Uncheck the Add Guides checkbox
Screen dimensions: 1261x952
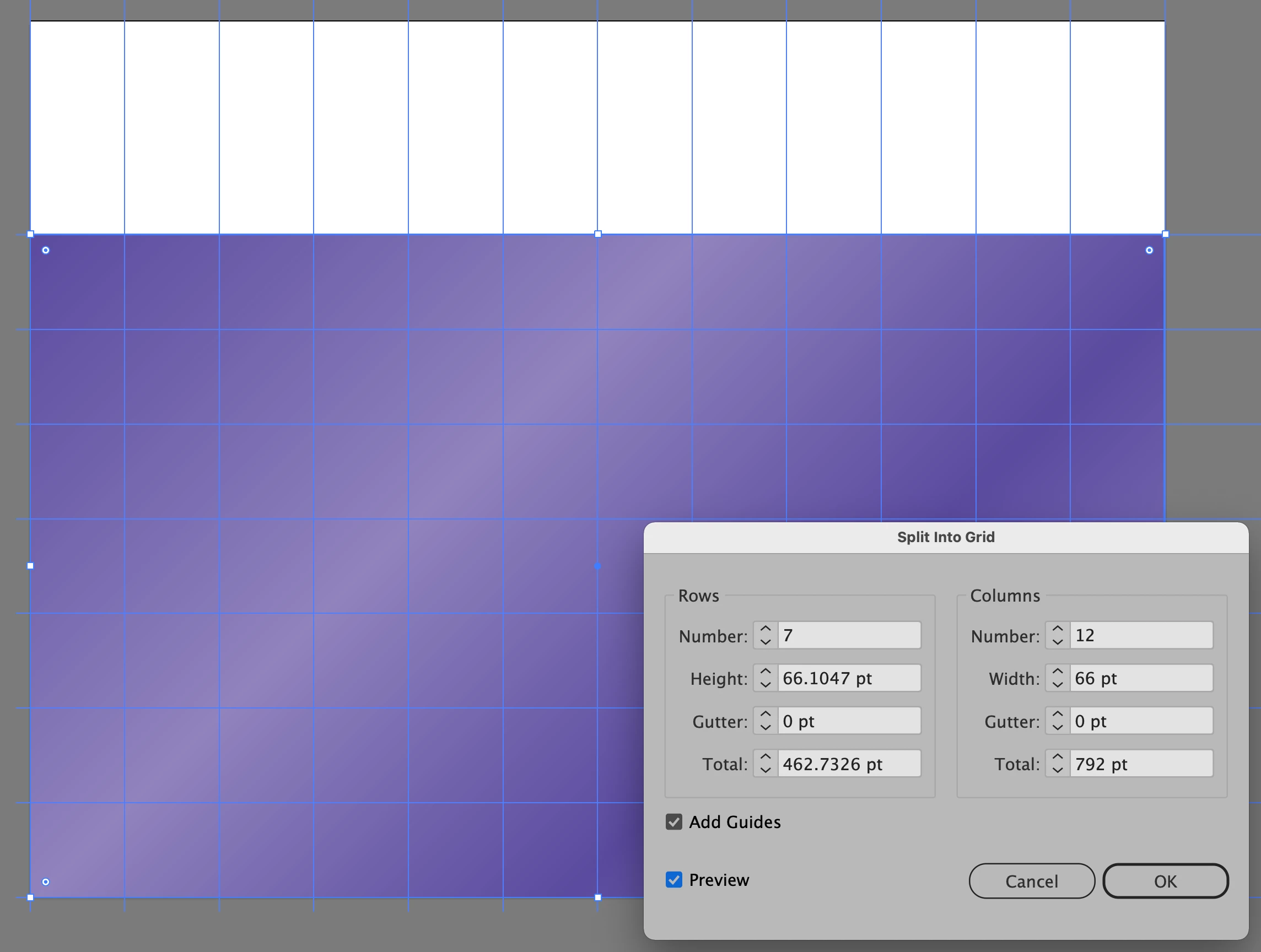coord(674,822)
